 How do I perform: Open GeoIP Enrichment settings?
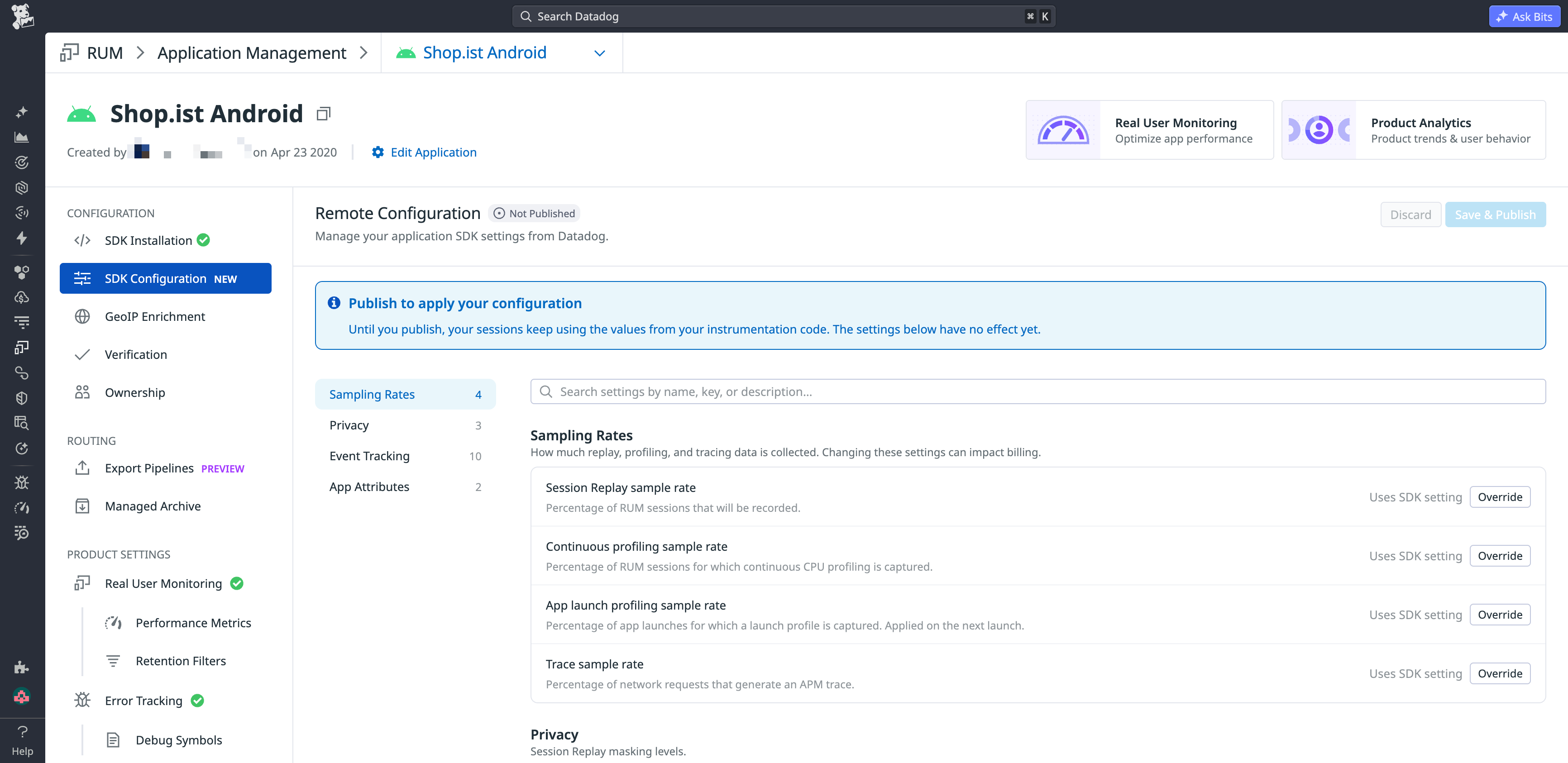[x=166, y=316]
